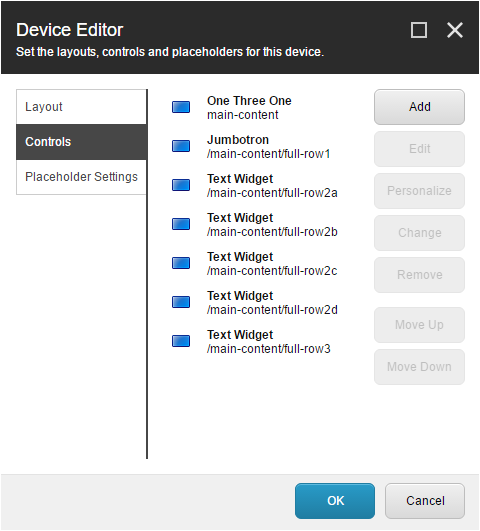The image size is (480, 531).
Task: Click the icon for Text Widget full-row2b
Action: (181, 224)
